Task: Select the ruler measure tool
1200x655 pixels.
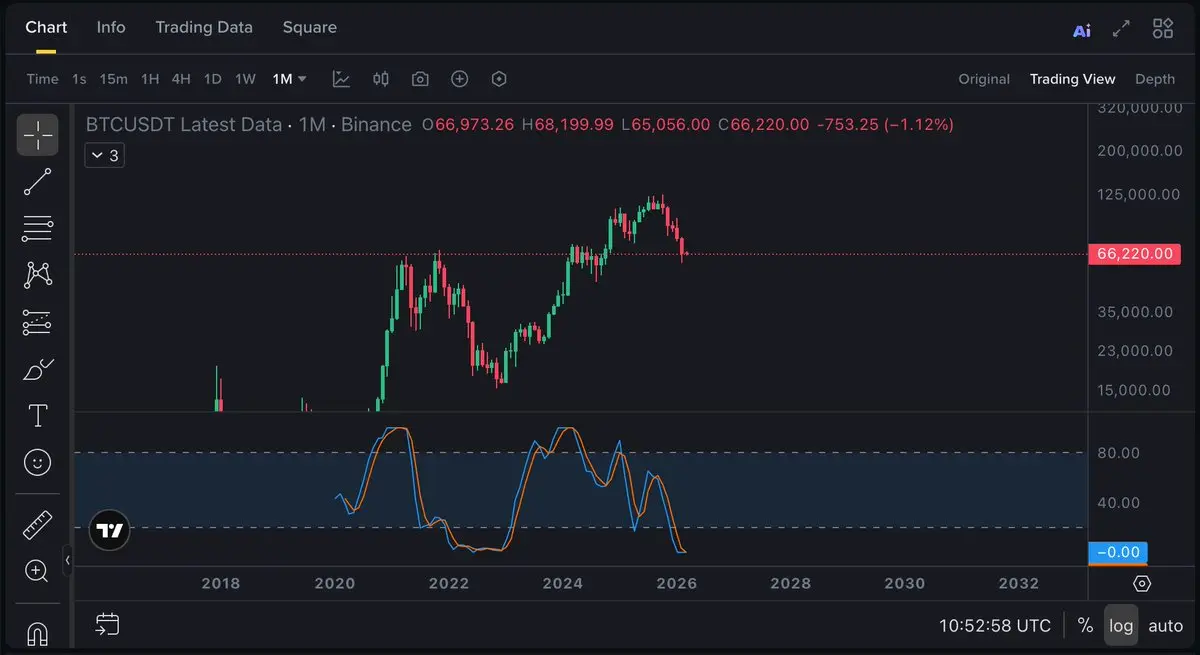Action: click(37, 524)
